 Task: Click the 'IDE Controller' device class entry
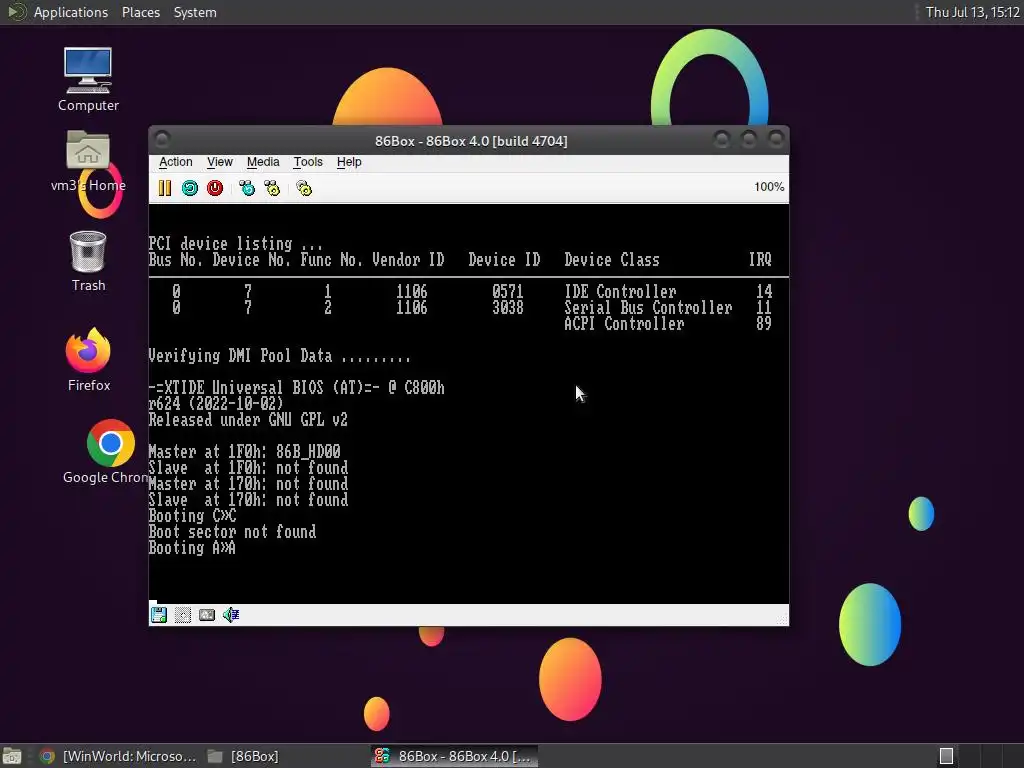(x=620, y=291)
